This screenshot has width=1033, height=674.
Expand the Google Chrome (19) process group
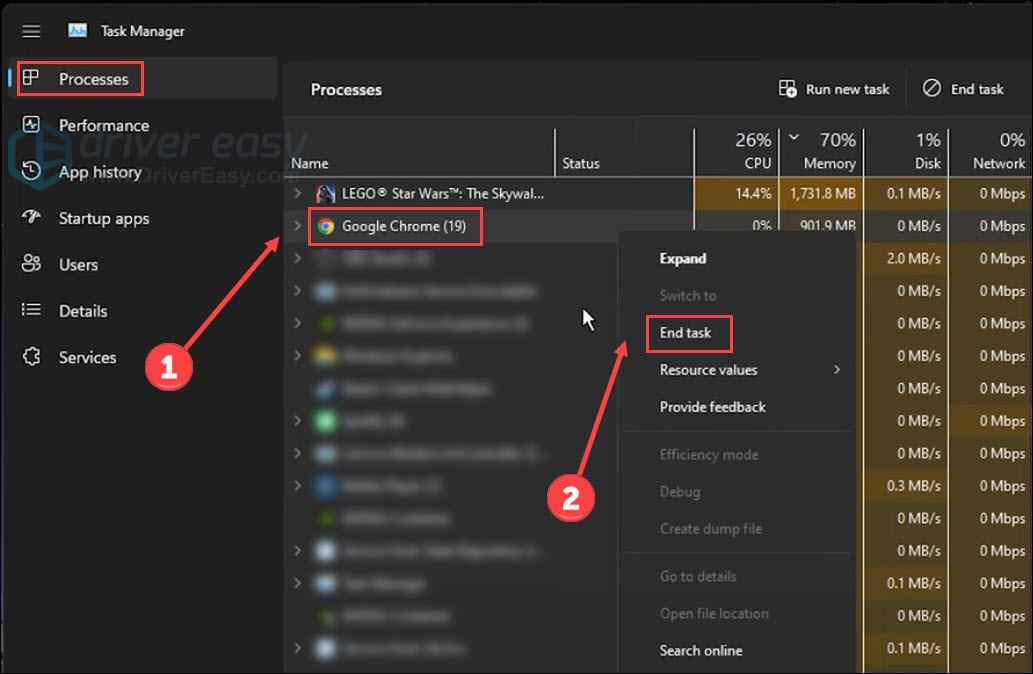297,225
